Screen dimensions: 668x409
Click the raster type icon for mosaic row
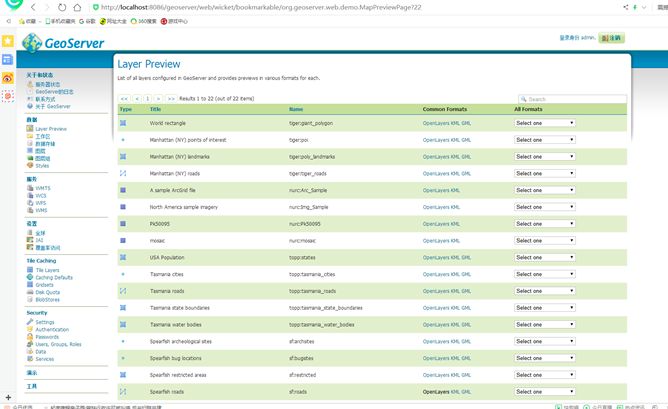[x=123, y=241]
